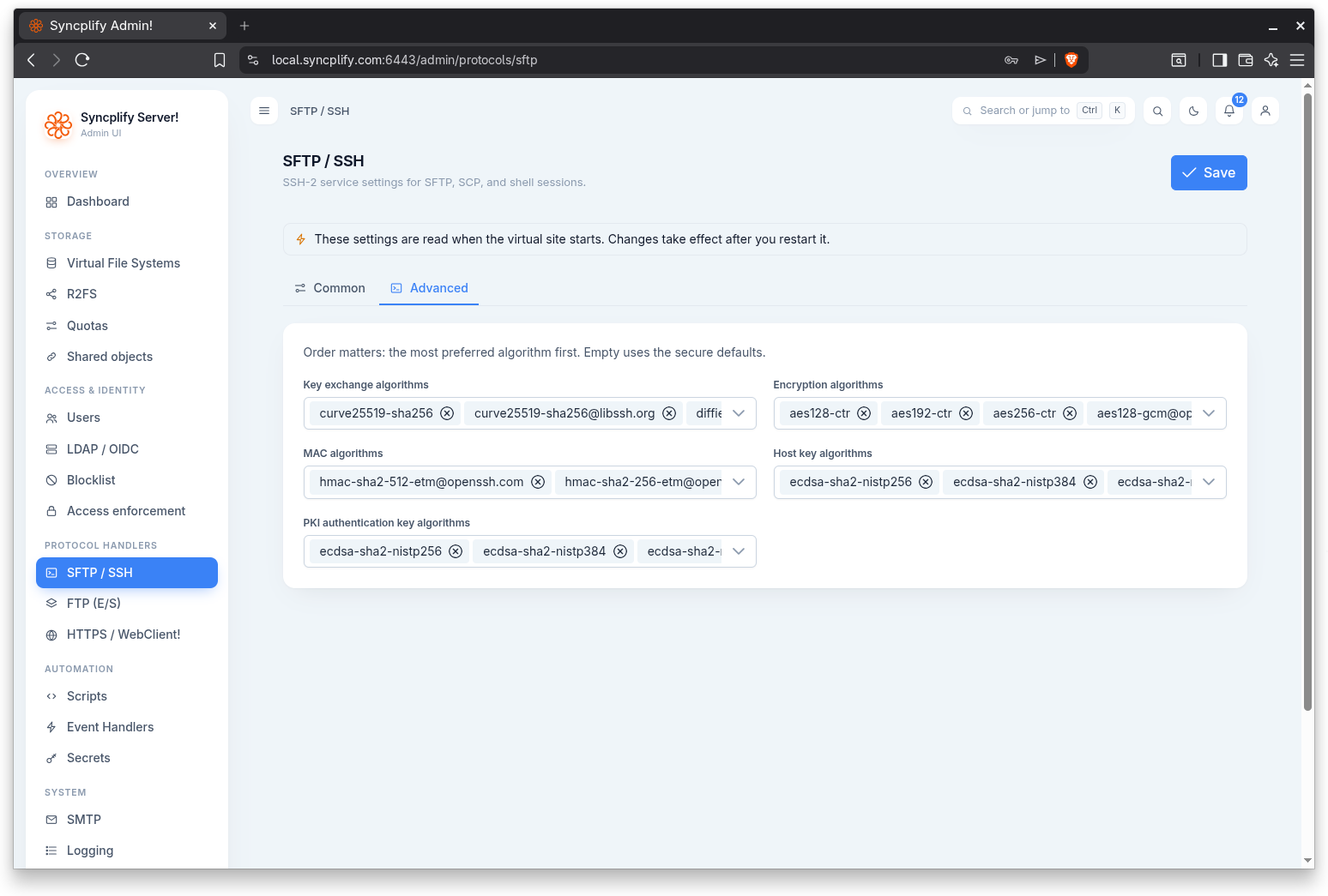
Task: Open the browser wallet icon
Action: click(x=1246, y=60)
